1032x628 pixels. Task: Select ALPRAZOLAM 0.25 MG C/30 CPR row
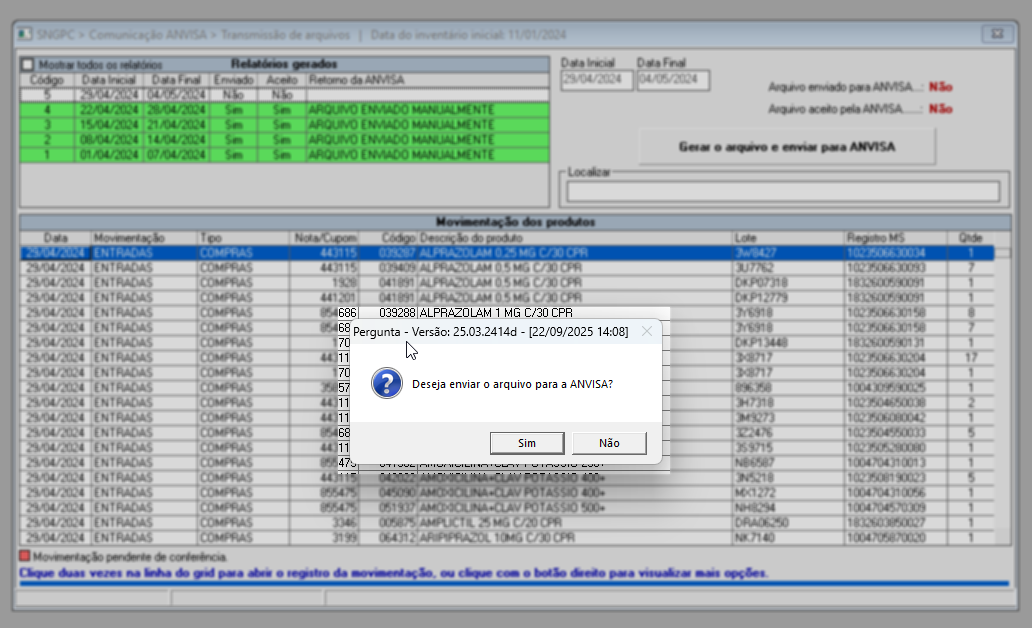click(507, 253)
